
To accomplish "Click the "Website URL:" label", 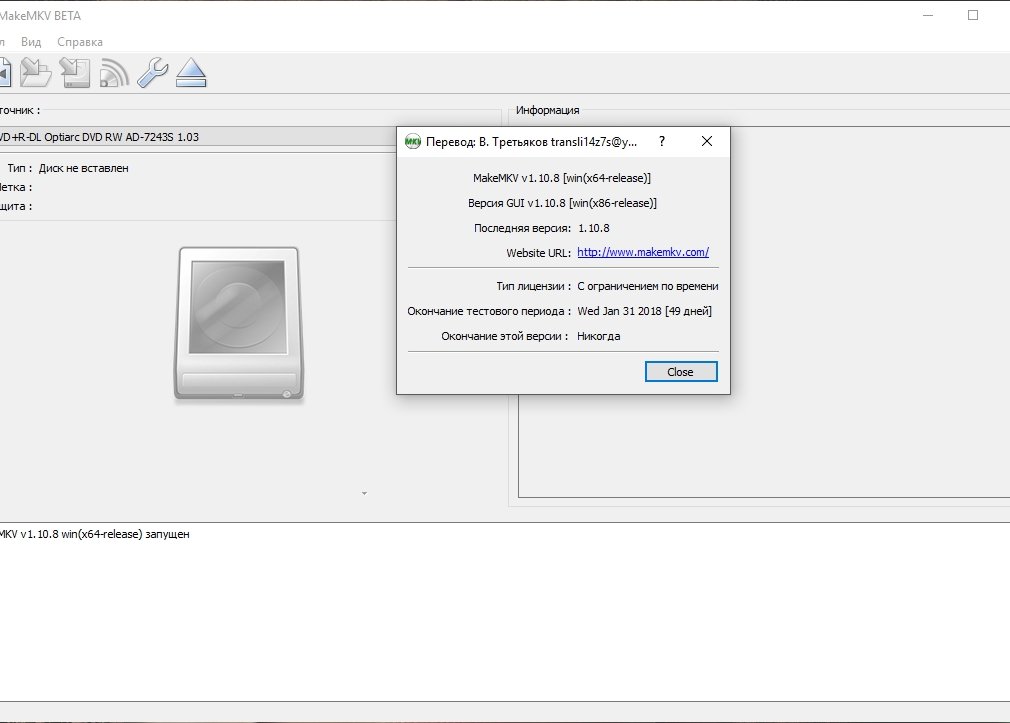I will 538,253.
